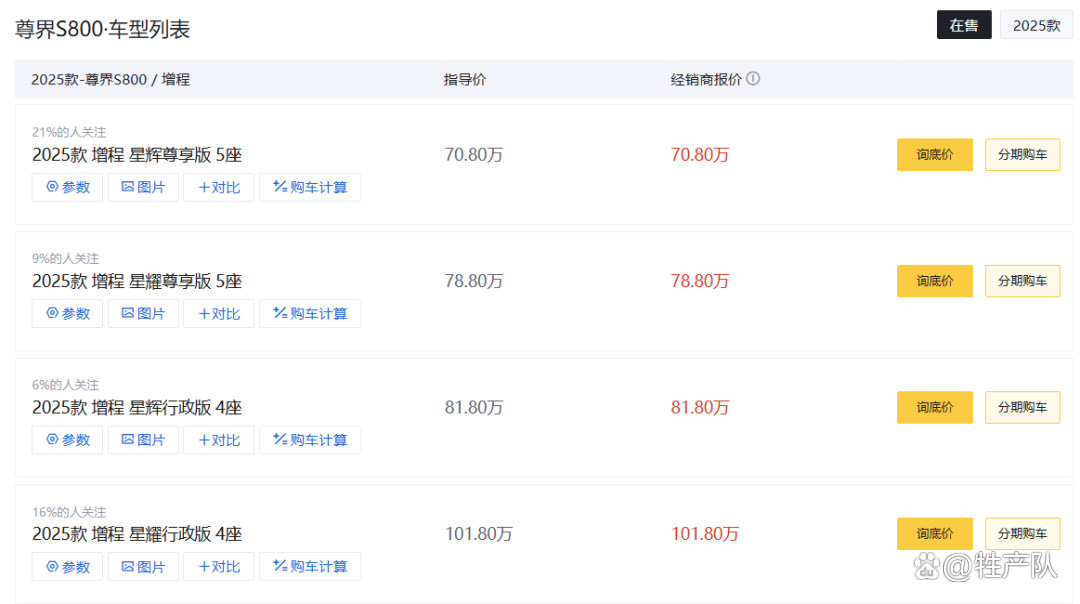Open the 2025款 增程 星辉尊享版 5座 title
This screenshot has width=1080, height=604.
point(137,155)
